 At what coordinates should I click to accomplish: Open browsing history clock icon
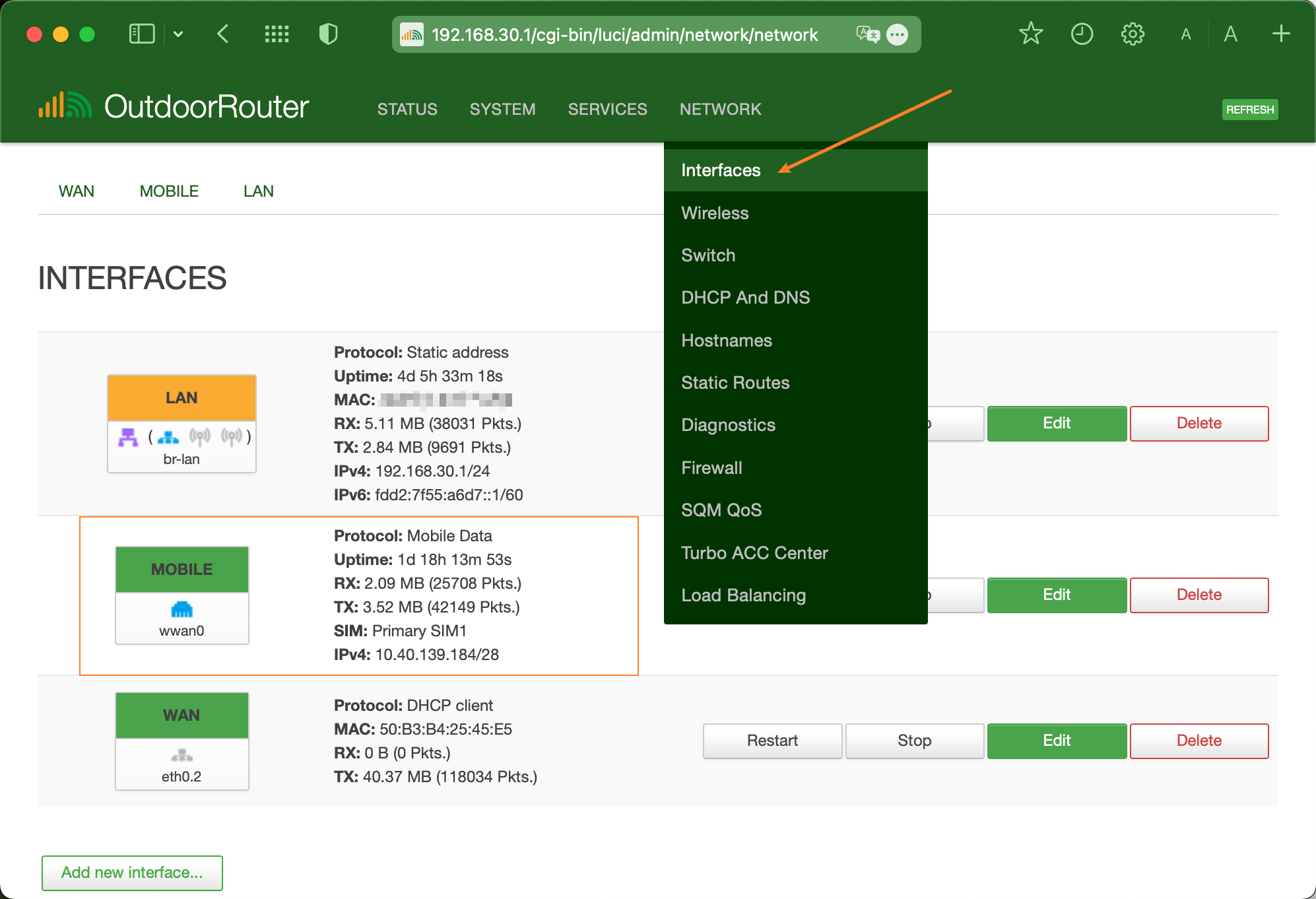click(1082, 34)
